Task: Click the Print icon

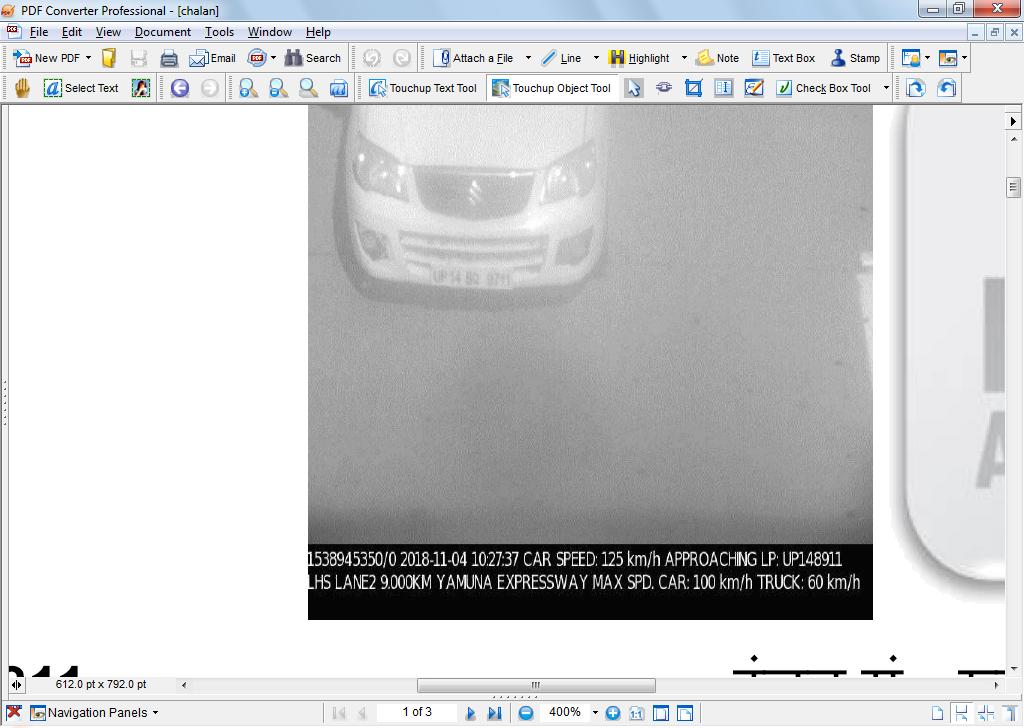Action: click(x=168, y=58)
